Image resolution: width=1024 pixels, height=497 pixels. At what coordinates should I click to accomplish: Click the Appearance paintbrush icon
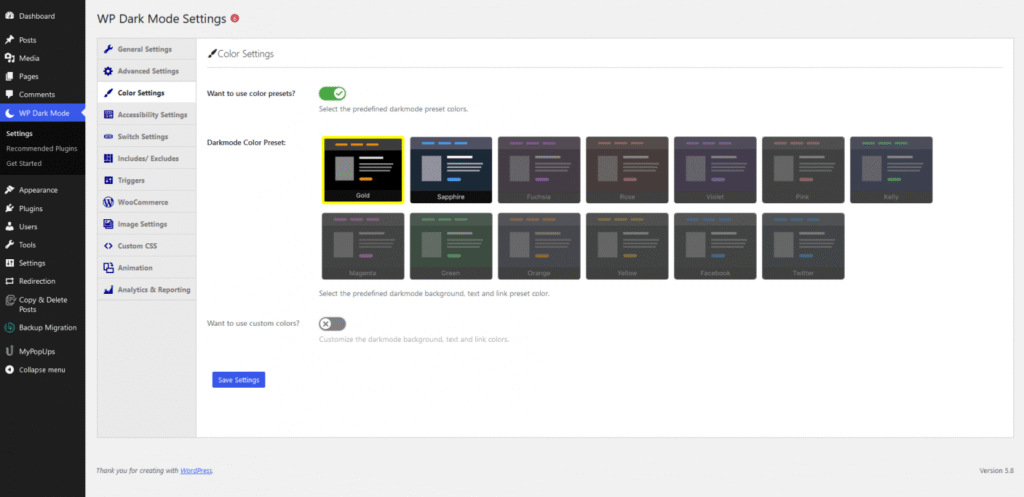[9, 190]
